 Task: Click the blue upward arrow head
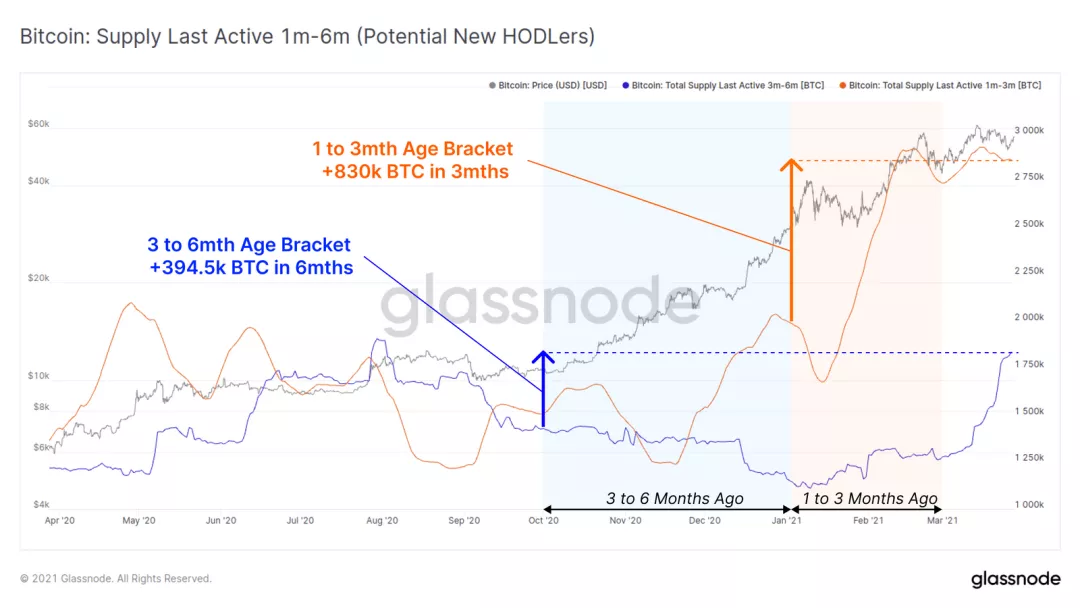click(x=543, y=357)
